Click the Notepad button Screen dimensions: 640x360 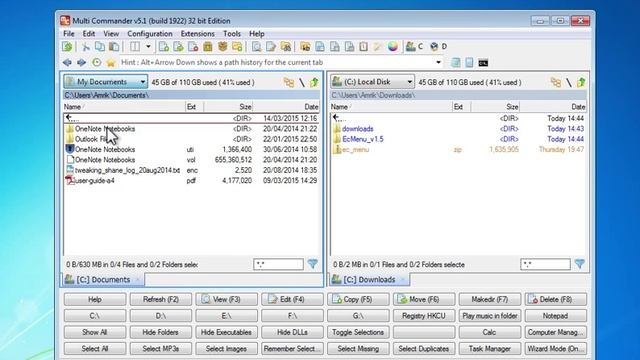(556, 316)
